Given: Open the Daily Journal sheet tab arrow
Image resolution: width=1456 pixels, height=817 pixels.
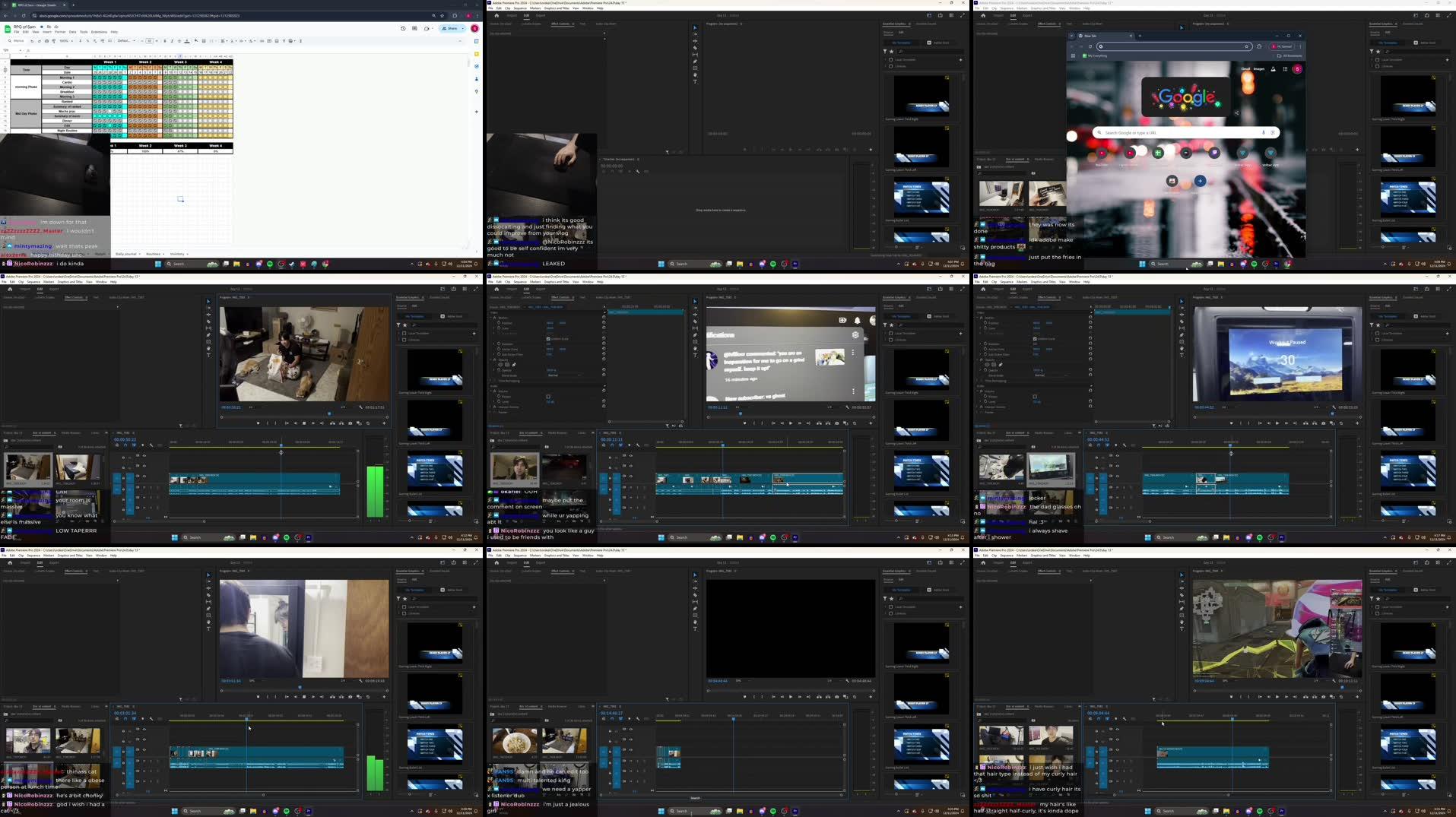Looking at the screenshot, I should 140,254.
